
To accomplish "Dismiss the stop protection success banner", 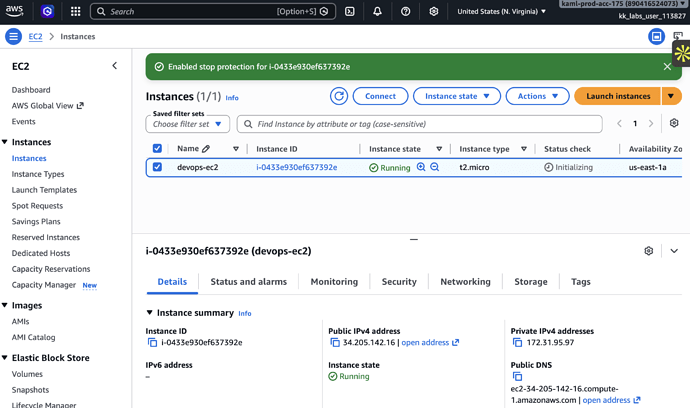I will [667, 67].
